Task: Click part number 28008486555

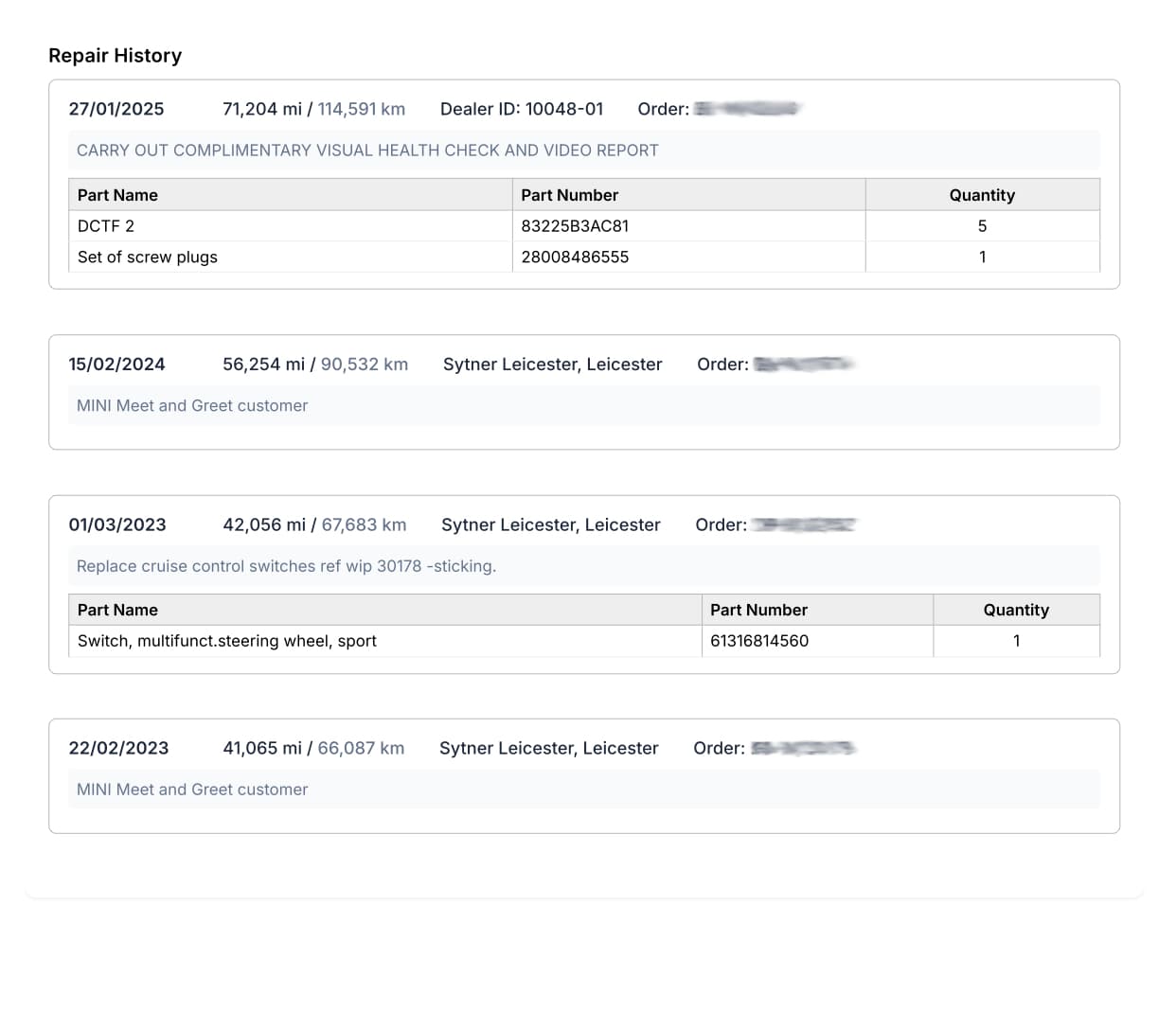Action: 575,257
